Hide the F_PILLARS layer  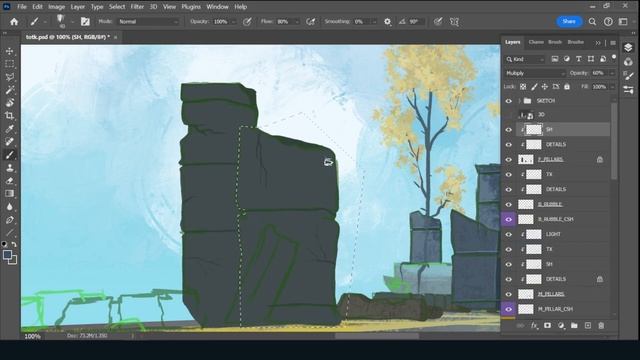point(509,160)
